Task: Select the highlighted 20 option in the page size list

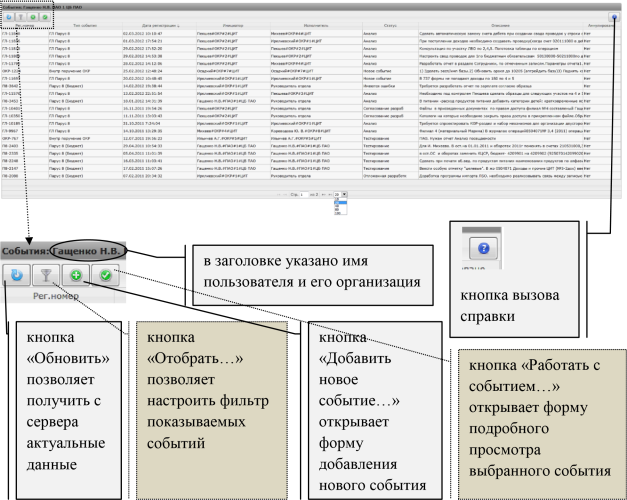Action: (x=340, y=202)
